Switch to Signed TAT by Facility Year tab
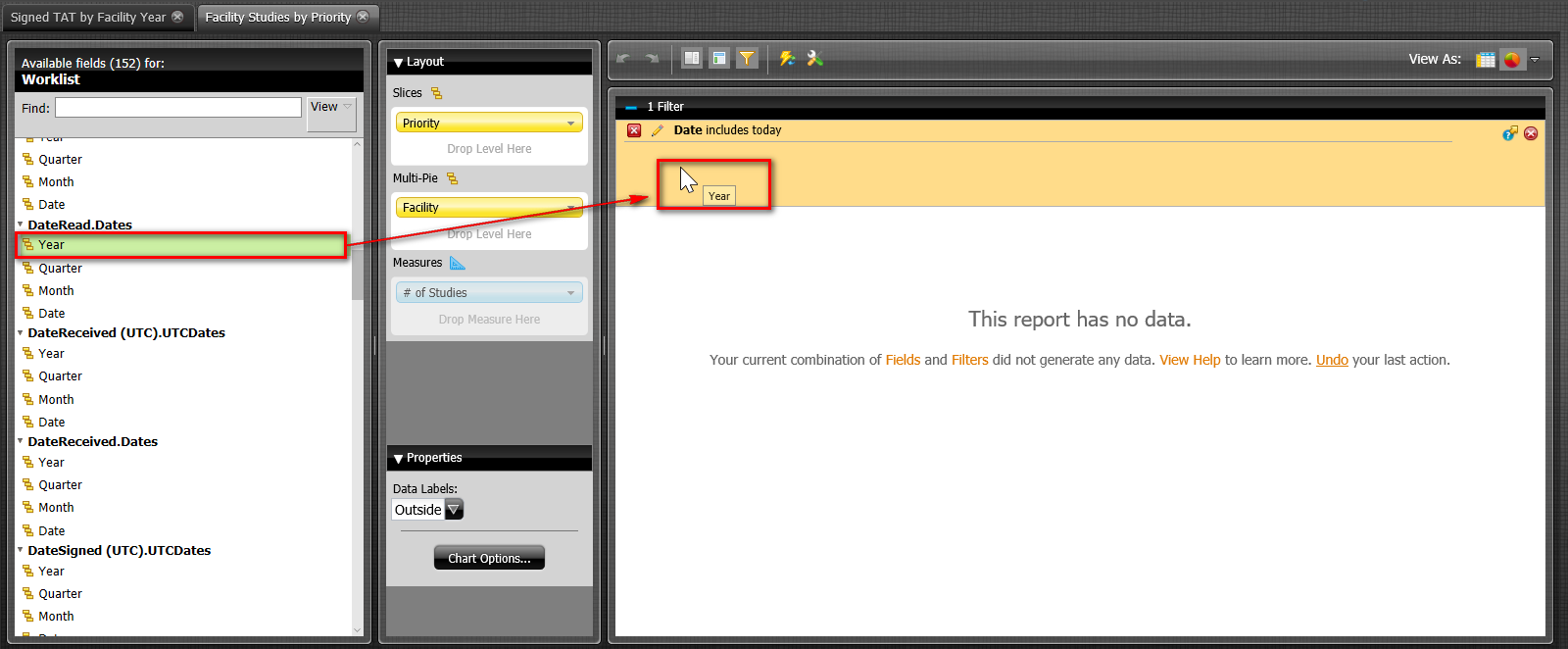Screen dimensions: 1568x649 click(x=88, y=17)
